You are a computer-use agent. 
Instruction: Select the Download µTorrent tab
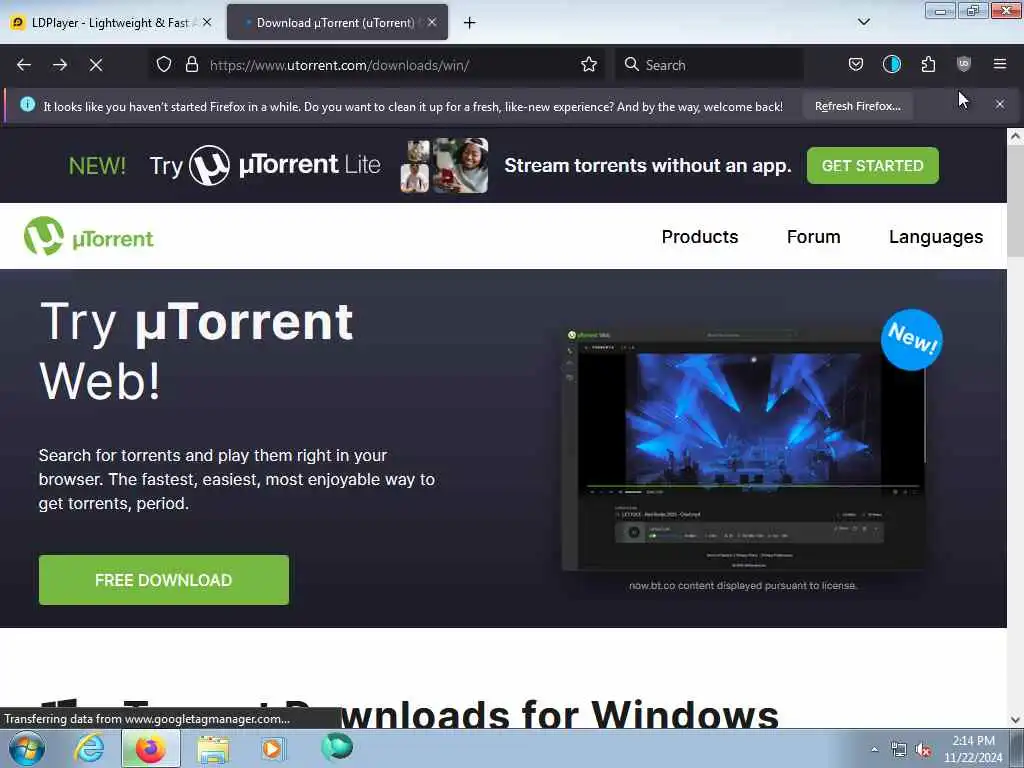(337, 23)
